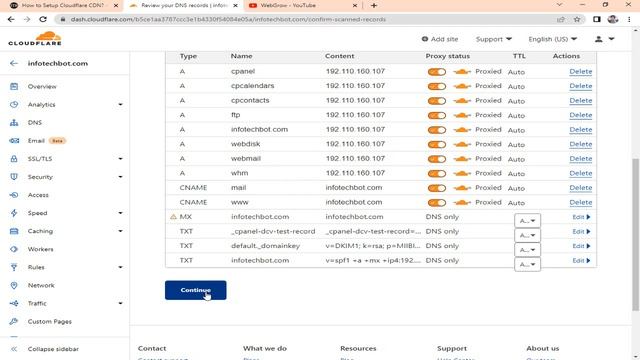The image size is (640, 360).
Task: Open Overview icon in sidebar
Action: (14, 86)
